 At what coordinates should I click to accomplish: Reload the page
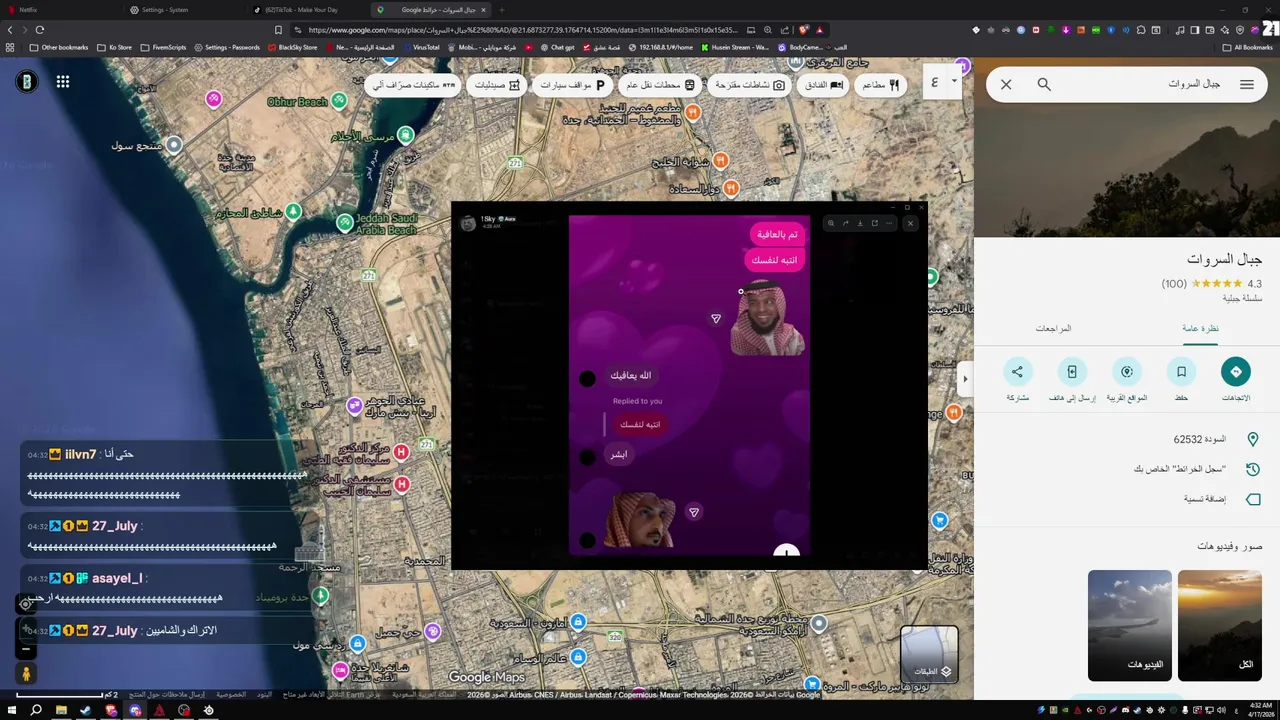[39, 30]
